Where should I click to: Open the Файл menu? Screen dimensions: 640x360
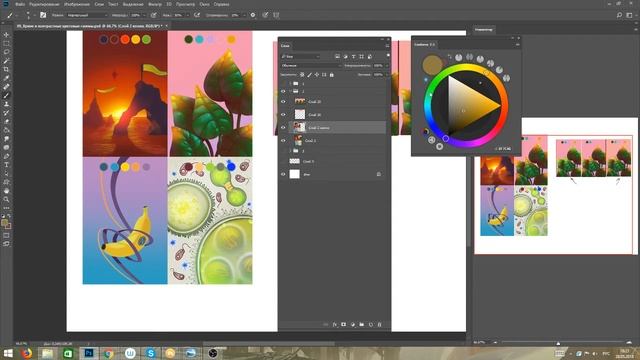pyautogui.click(x=20, y=4)
